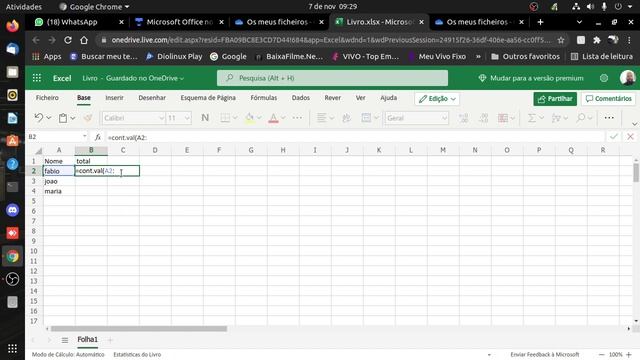Add a new sheet plus icon
Image resolution: width=640 pixels, height=360 pixels.
(110, 340)
